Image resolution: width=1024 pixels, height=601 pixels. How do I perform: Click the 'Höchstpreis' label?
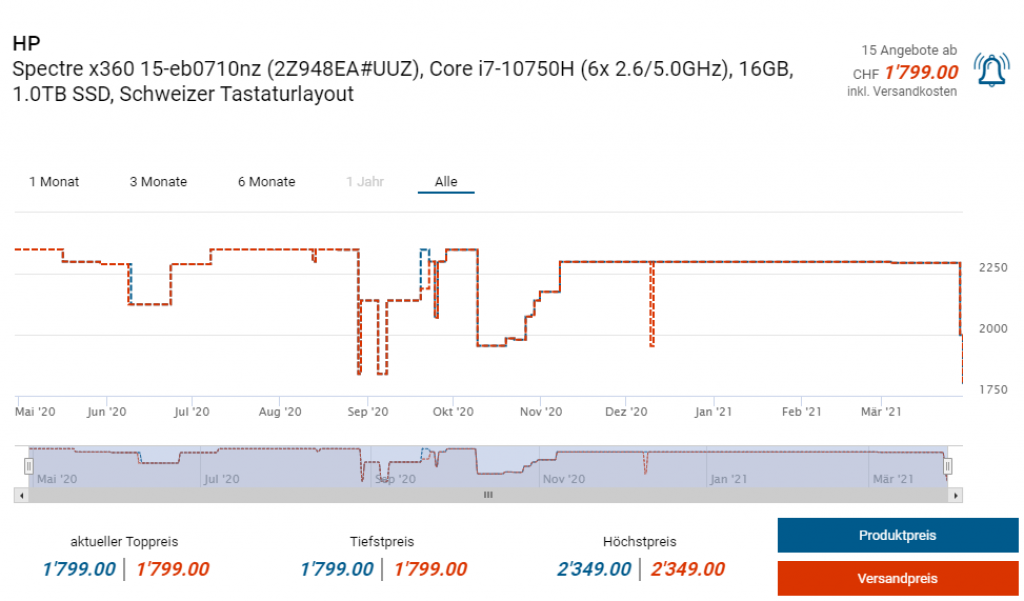pos(639,542)
